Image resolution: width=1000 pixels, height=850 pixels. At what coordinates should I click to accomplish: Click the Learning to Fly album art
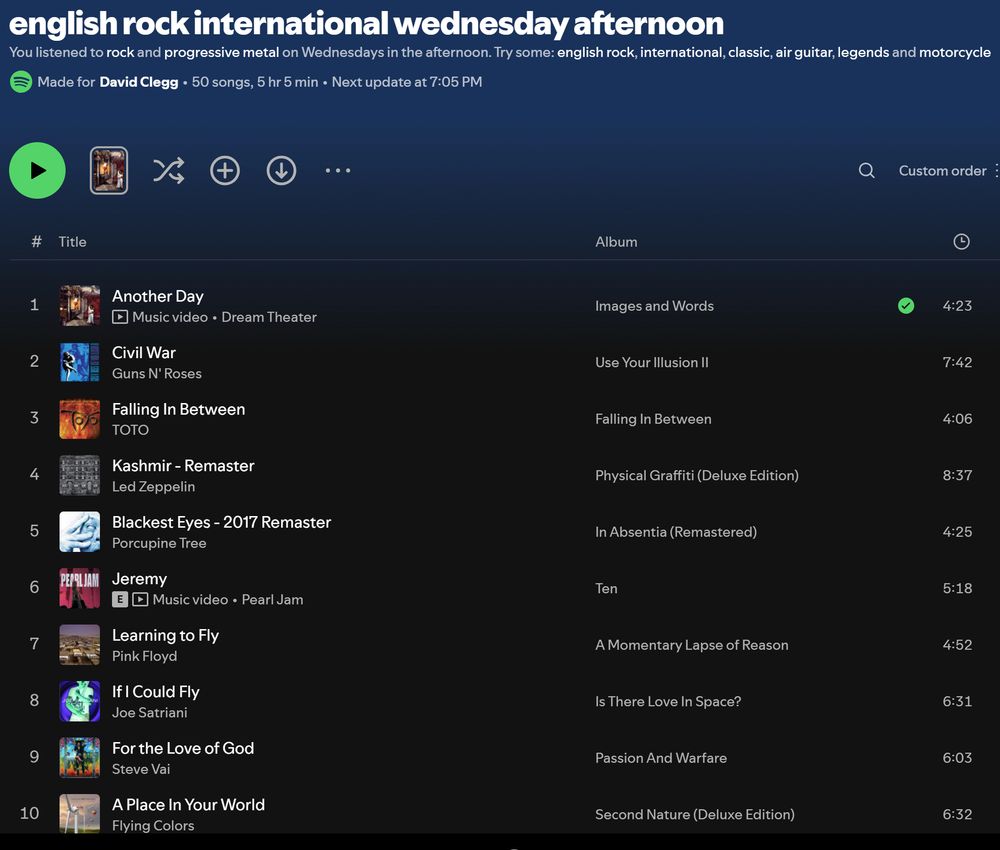coord(80,645)
